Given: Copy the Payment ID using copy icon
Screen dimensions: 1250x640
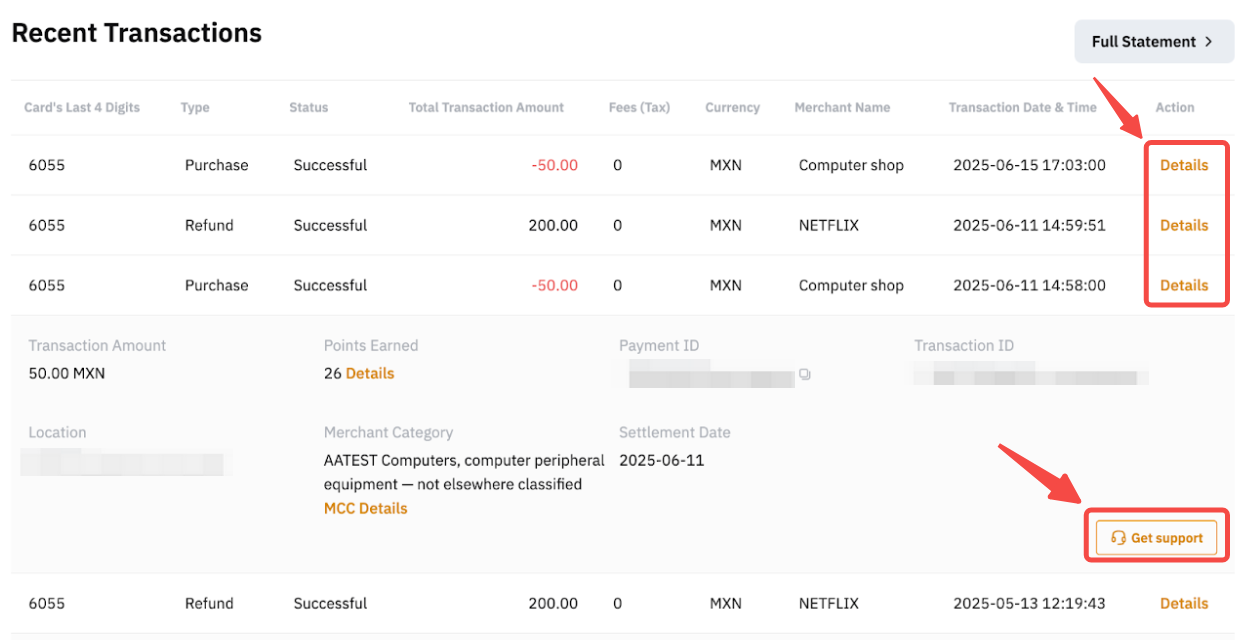Looking at the screenshot, I should [805, 375].
